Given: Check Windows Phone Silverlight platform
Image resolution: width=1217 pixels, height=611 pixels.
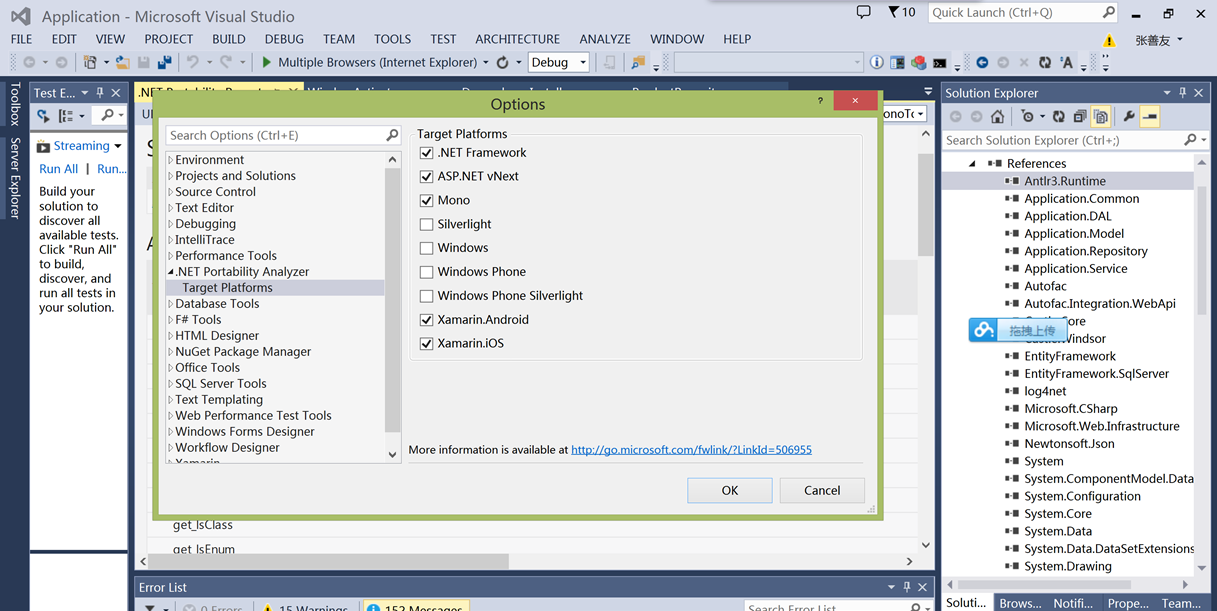Looking at the screenshot, I should click(427, 296).
